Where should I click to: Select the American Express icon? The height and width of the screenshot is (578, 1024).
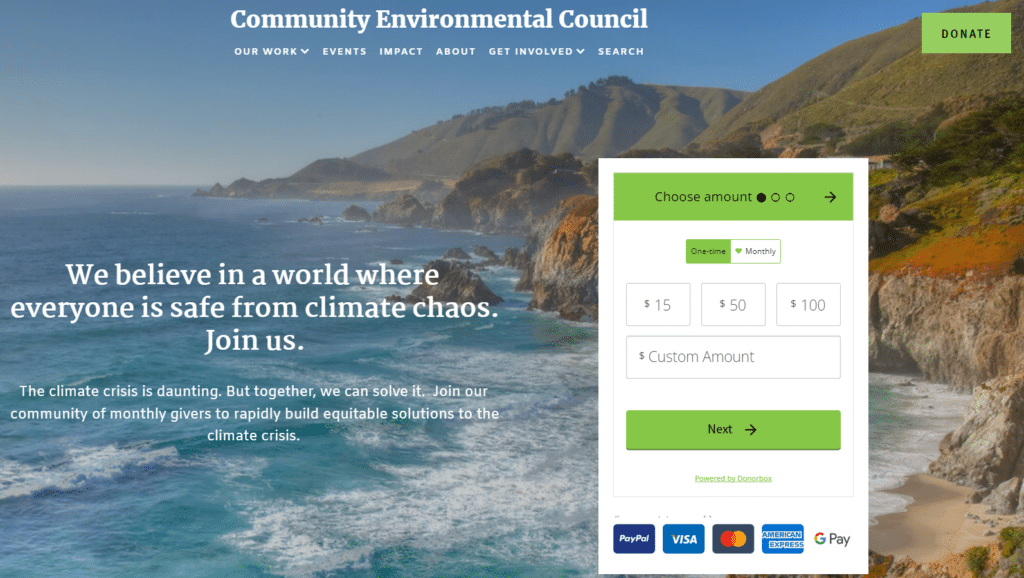(783, 538)
